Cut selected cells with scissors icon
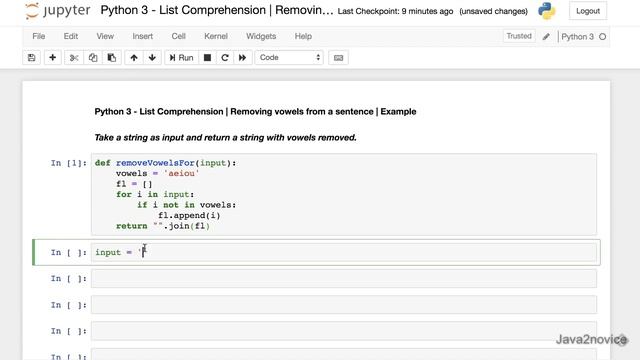Screen dimensions: 640x360 coord(74,58)
